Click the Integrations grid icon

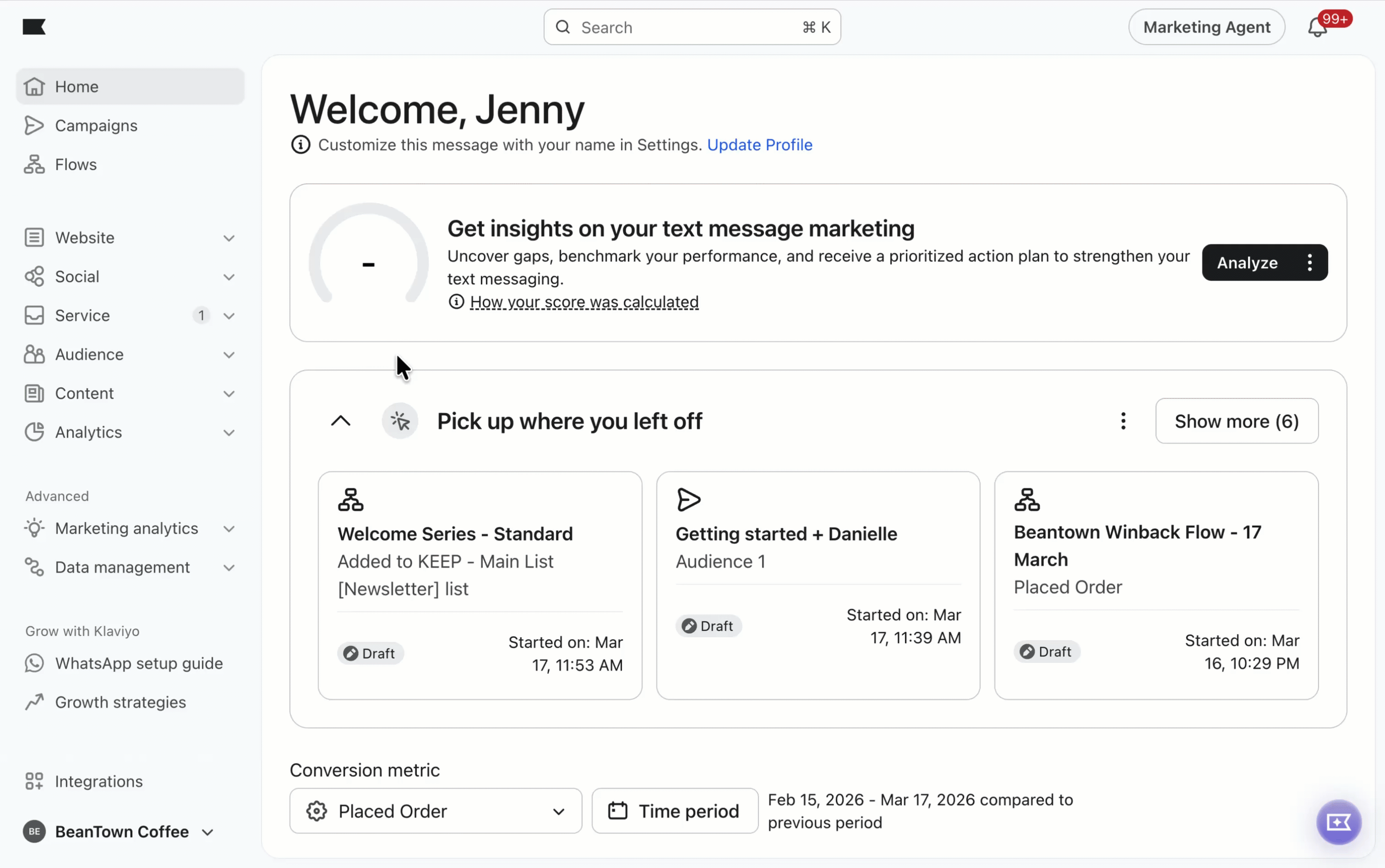pyautogui.click(x=34, y=781)
